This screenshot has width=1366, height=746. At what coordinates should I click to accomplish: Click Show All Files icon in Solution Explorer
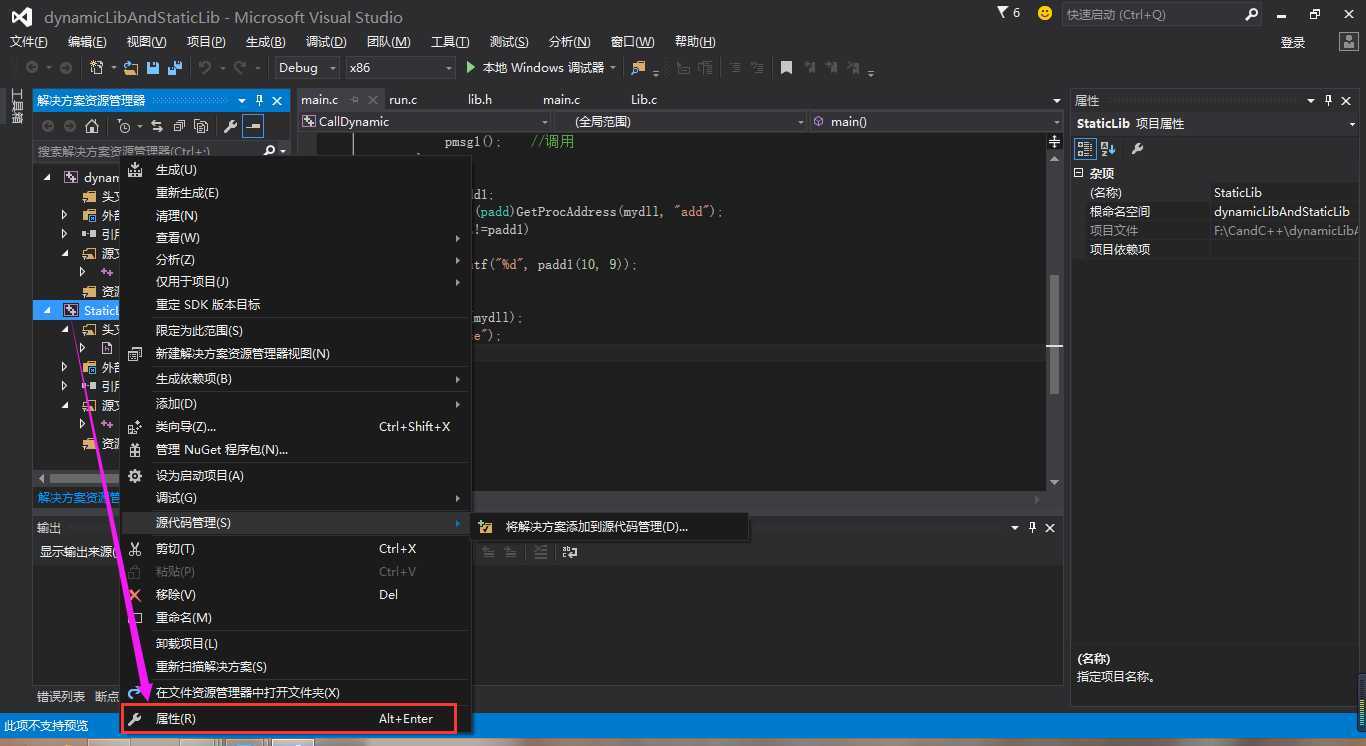pyautogui.click(x=201, y=126)
